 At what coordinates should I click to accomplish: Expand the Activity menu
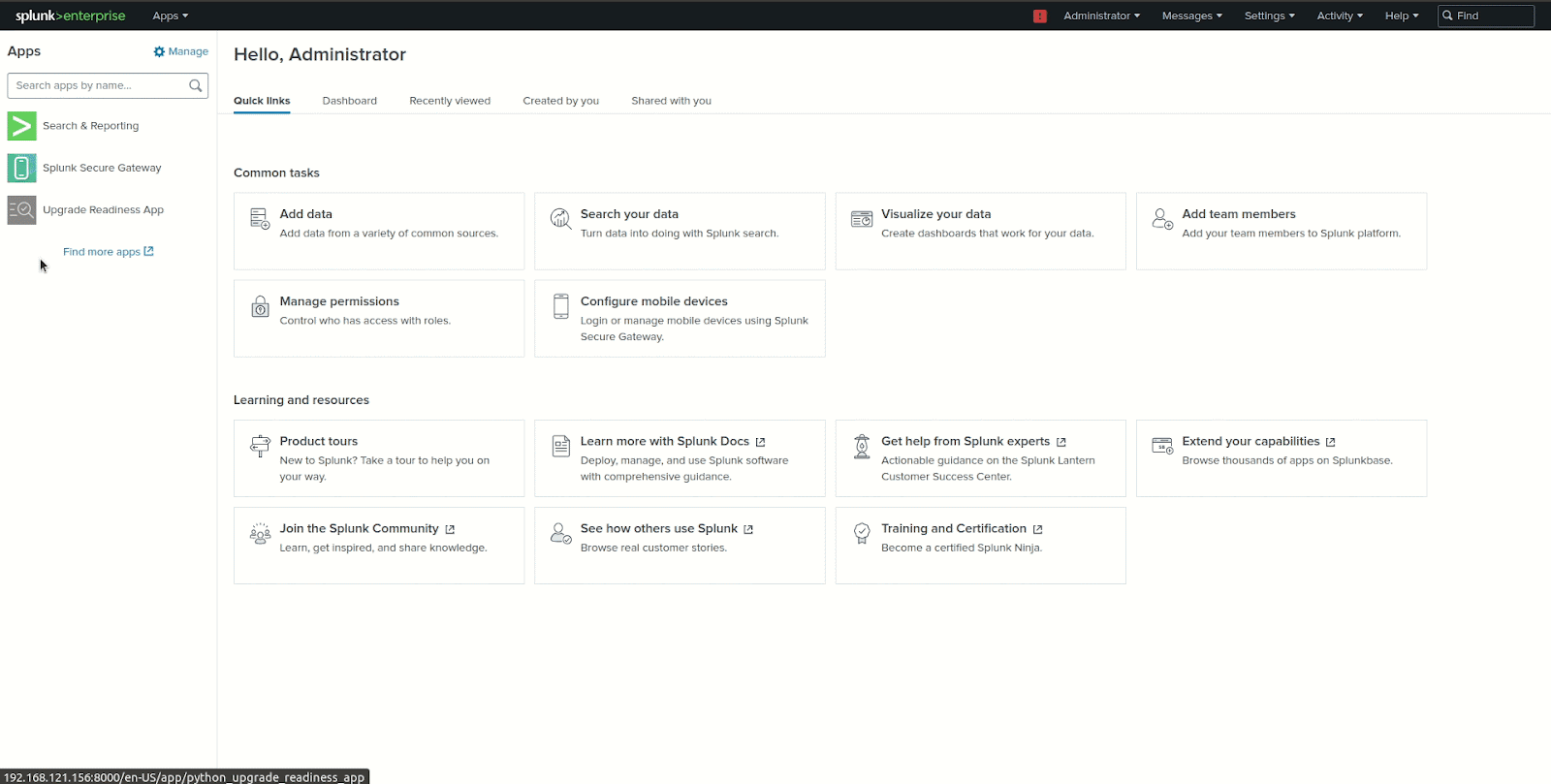pyautogui.click(x=1340, y=16)
